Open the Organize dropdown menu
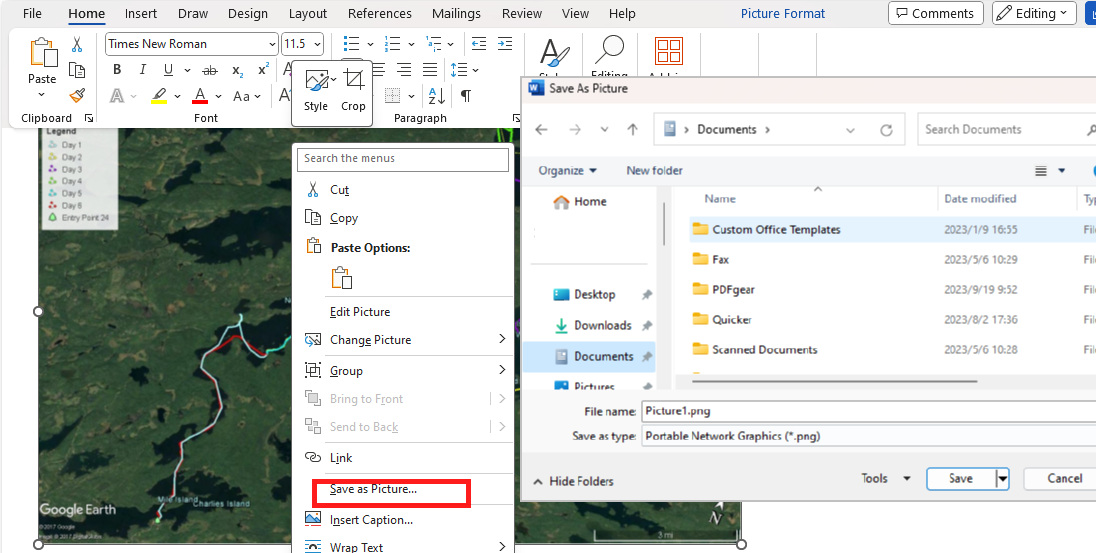The height and width of the screenshot is (553, 1096). point(567,171)
